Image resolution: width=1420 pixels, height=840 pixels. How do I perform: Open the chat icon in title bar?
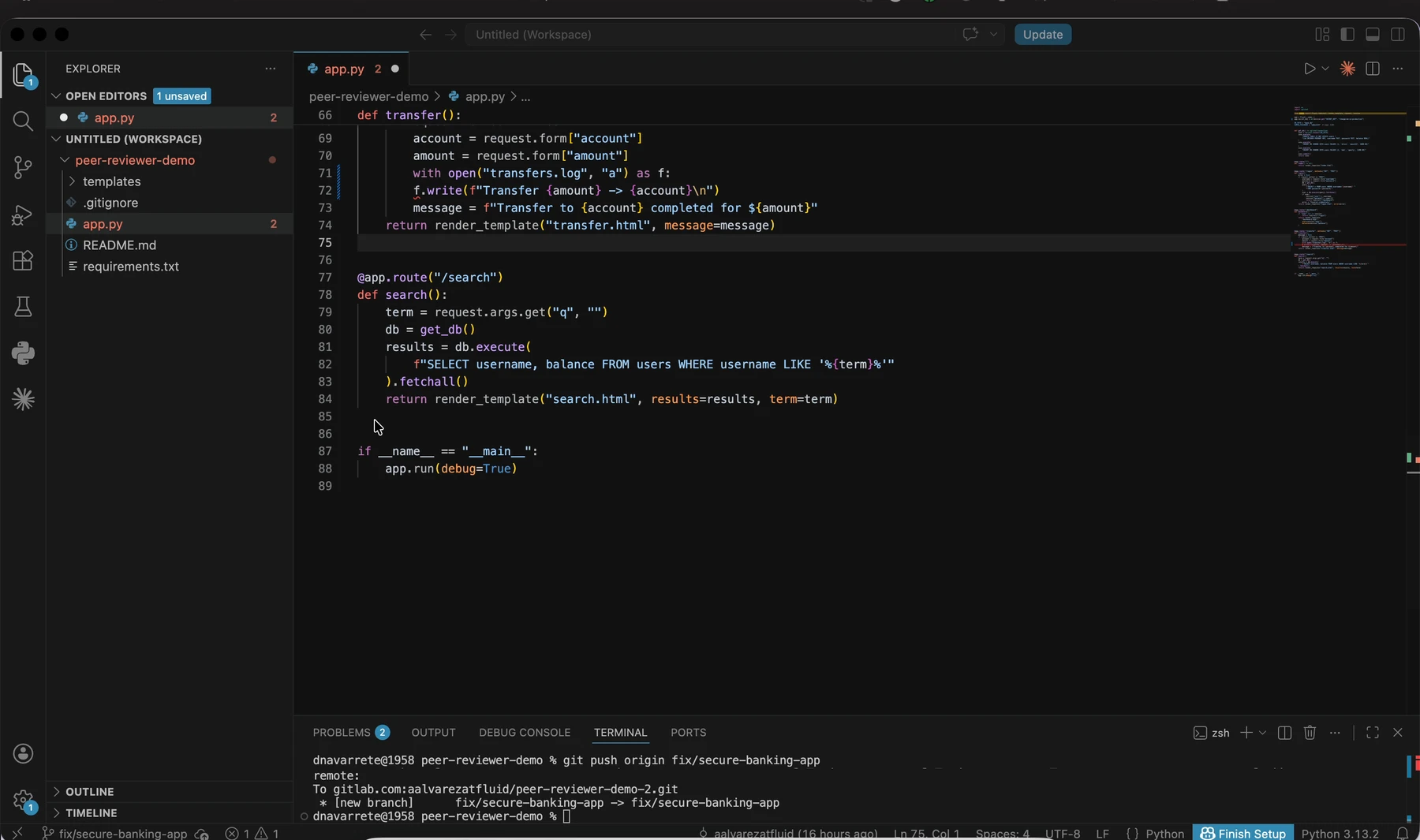(970, 34)
